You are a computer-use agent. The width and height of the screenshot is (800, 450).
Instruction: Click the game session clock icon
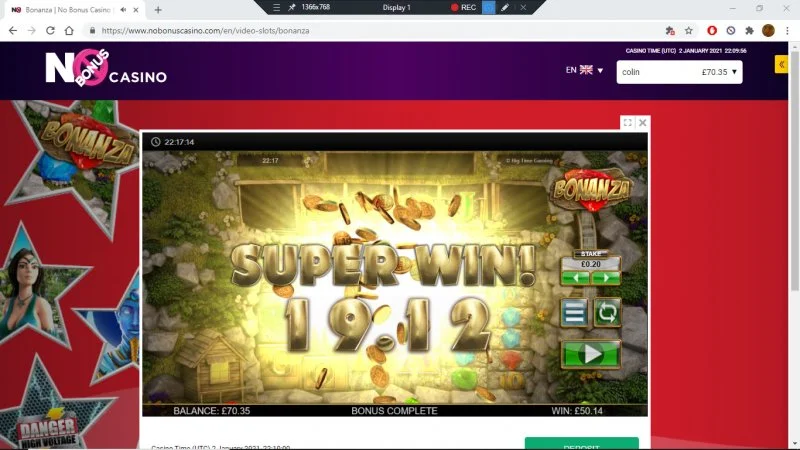(156, 142)
